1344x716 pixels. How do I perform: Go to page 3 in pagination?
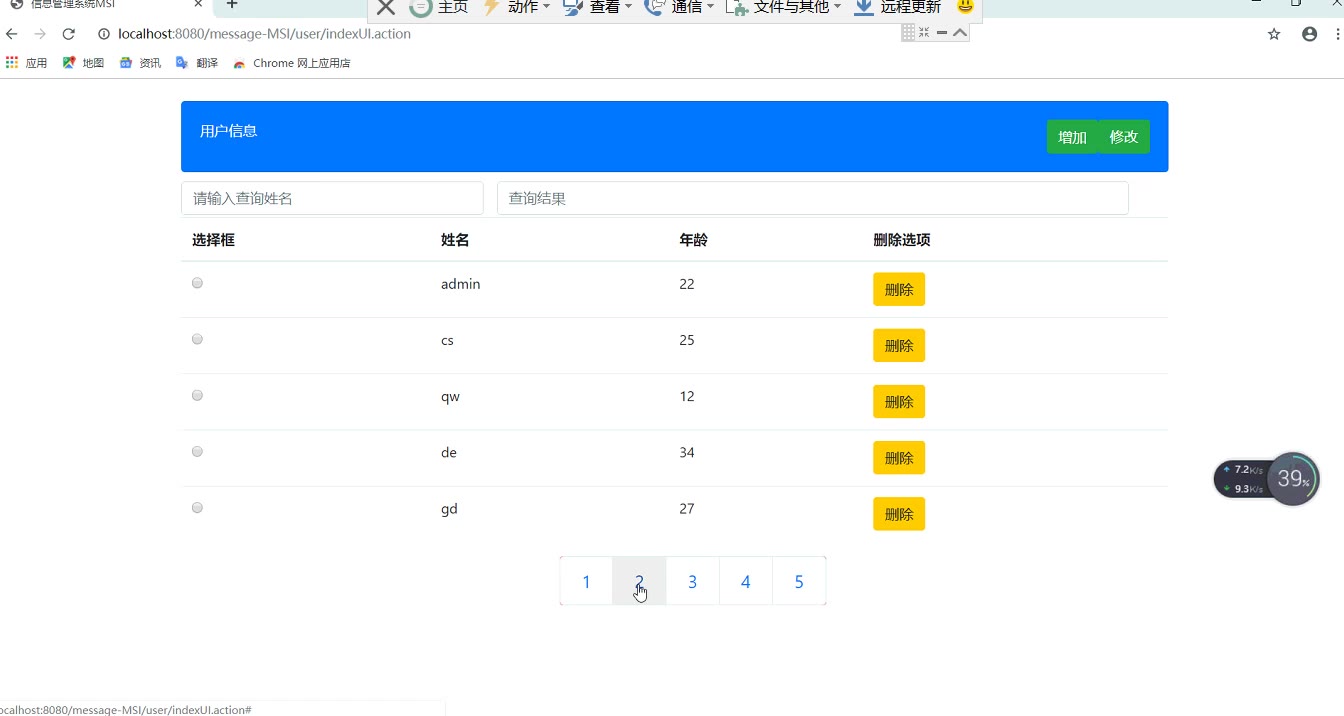click(692, 582)
